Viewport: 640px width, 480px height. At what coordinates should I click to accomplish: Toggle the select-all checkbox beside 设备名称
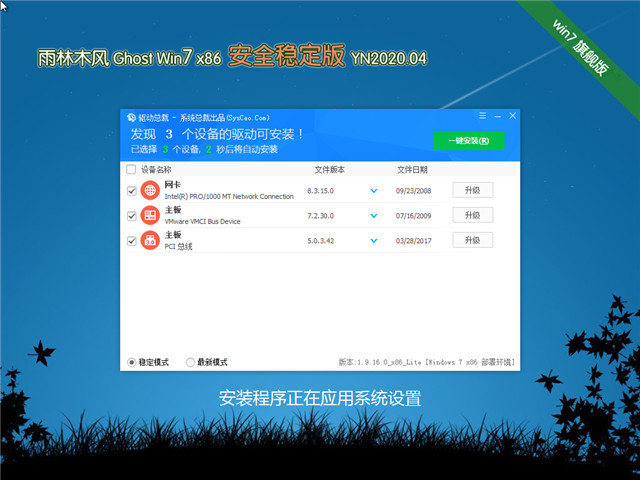[x=132, y=169]
